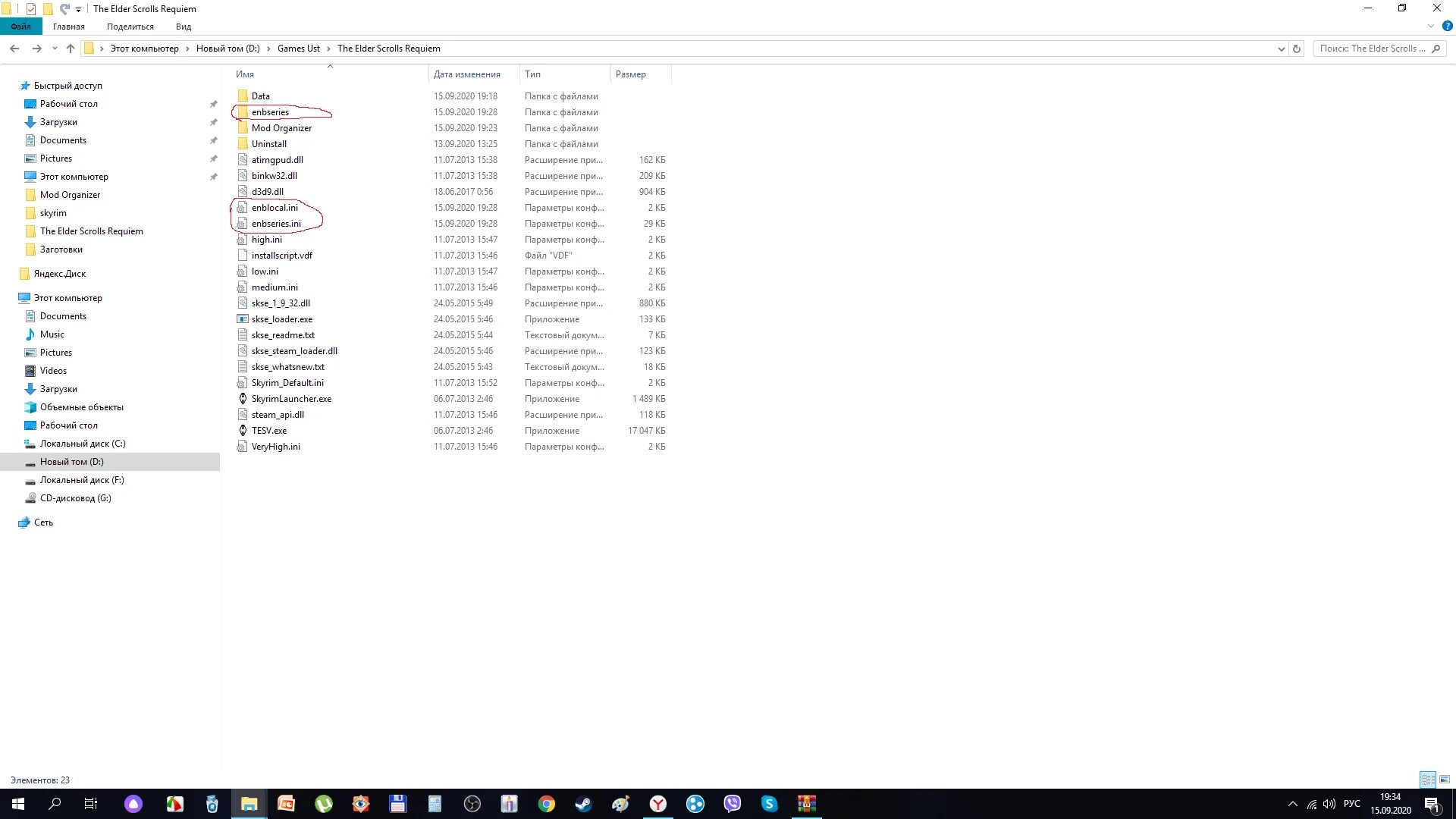Open the Quick Access Toolbar customize dropdown
This screenshot has width=1456, height=819.
pyautogui.click(x=78, y=9)
